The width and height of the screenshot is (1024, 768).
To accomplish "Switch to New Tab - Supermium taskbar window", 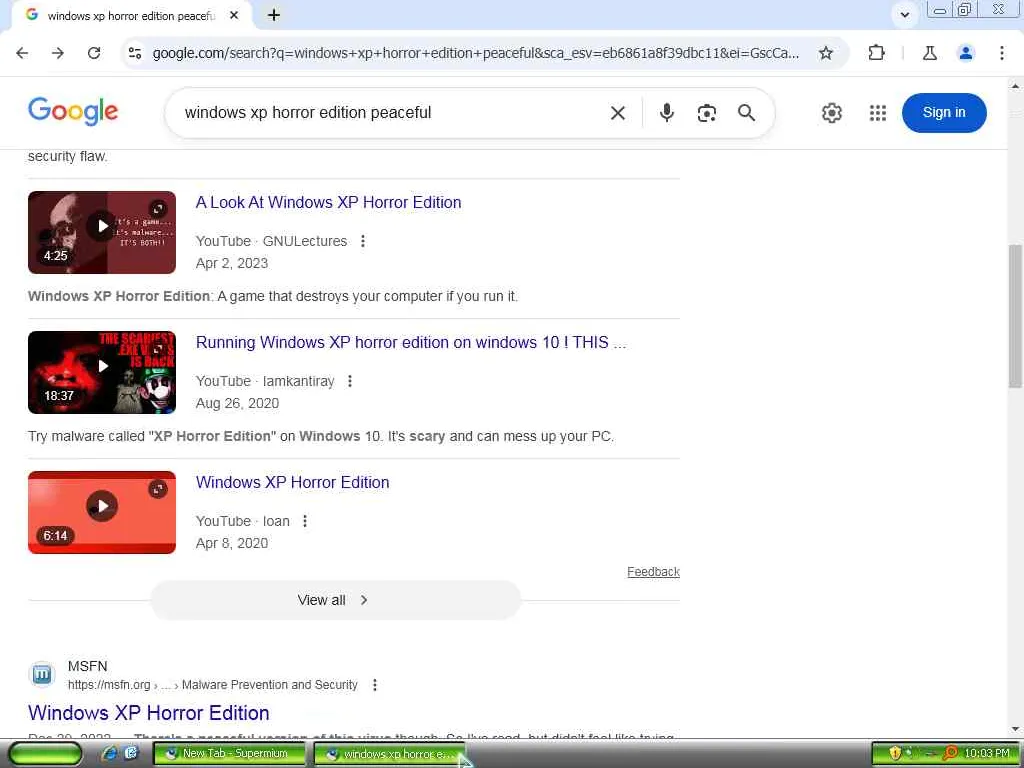I will click(x=230, y=754).
